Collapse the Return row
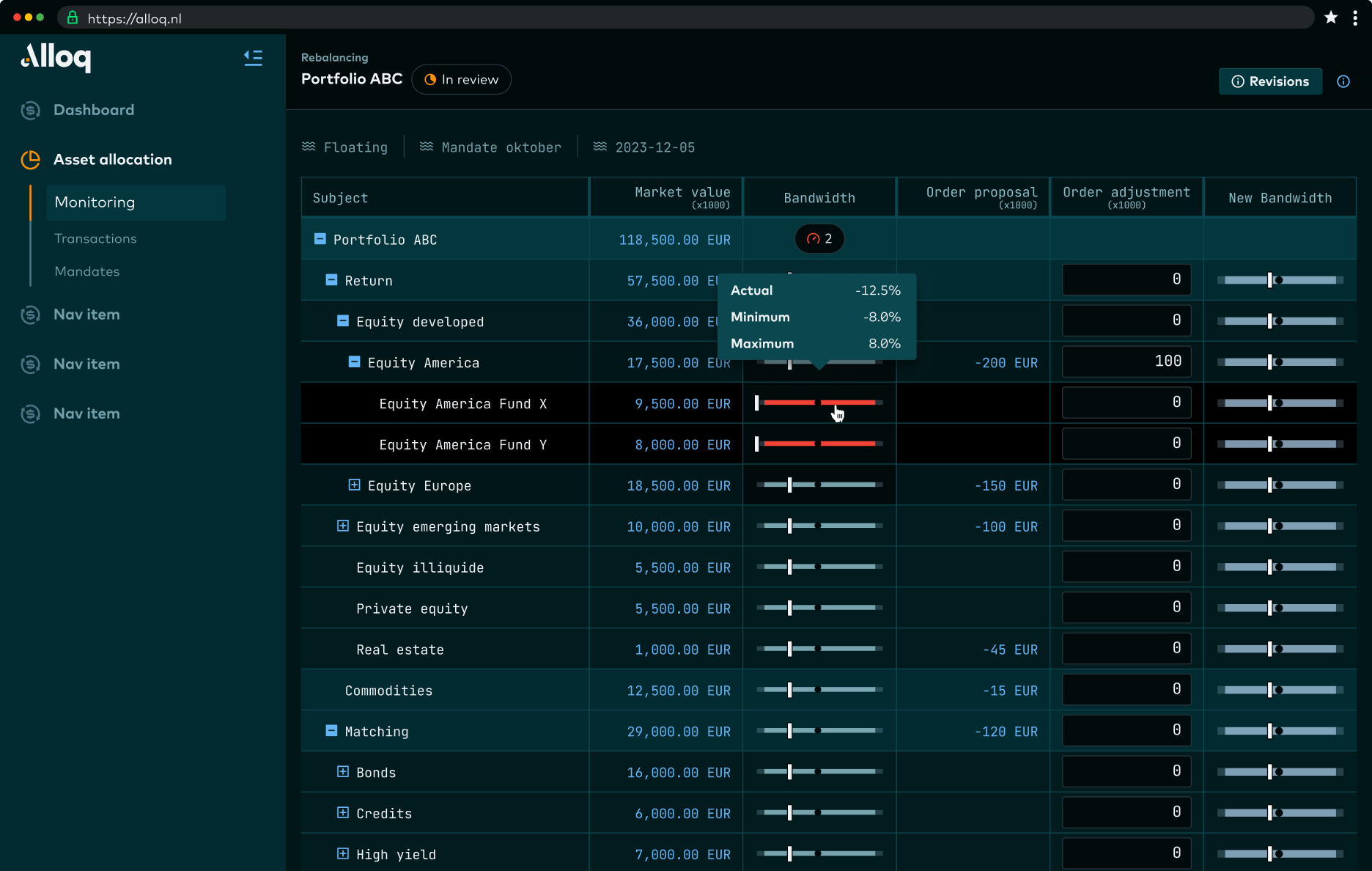Screen dimensions: 1372x871 tap(331, 280)
